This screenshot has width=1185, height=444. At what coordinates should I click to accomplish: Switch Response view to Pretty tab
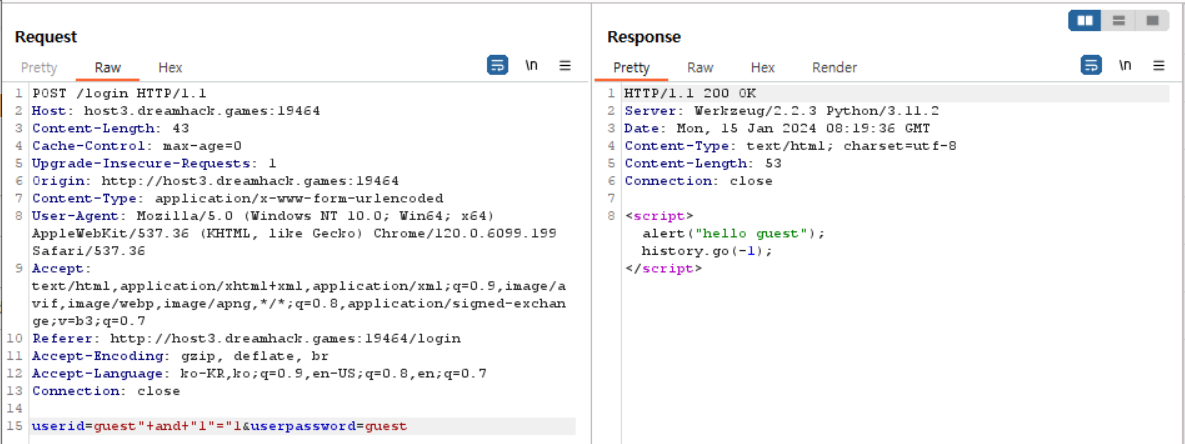[x=631, y=67]
